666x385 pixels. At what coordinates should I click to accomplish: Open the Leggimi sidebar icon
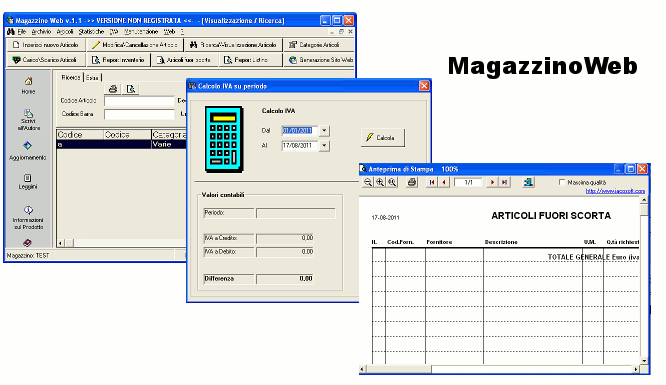point(28,178)
